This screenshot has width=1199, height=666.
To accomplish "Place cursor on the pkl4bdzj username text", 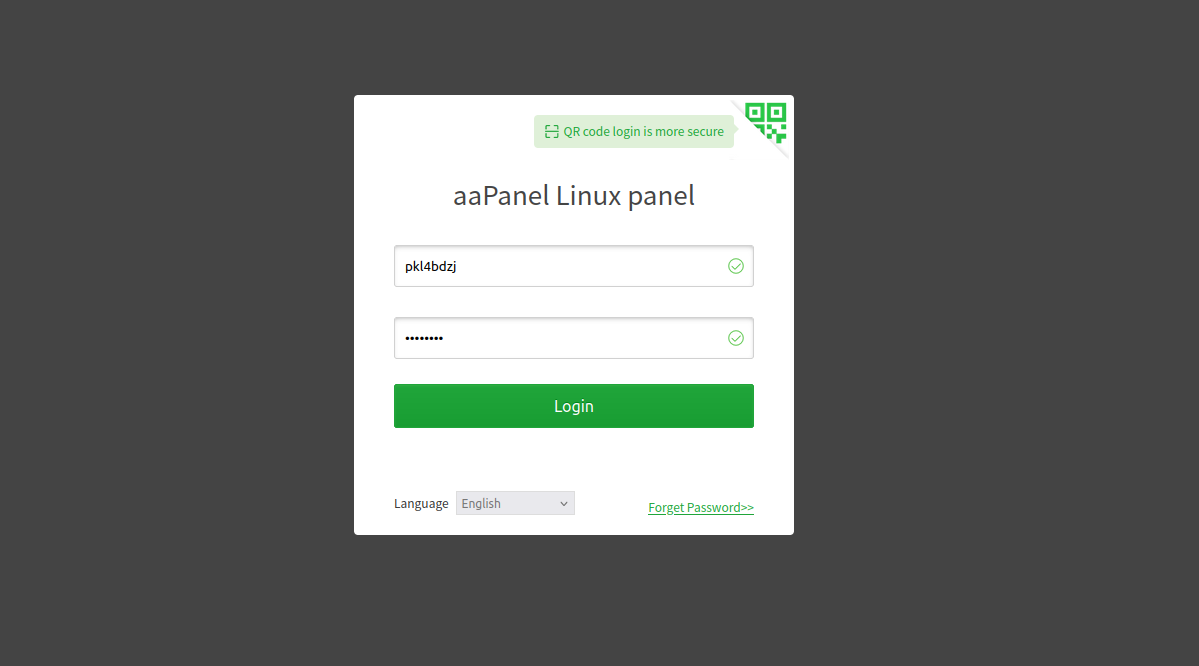I will click(431, 266).
